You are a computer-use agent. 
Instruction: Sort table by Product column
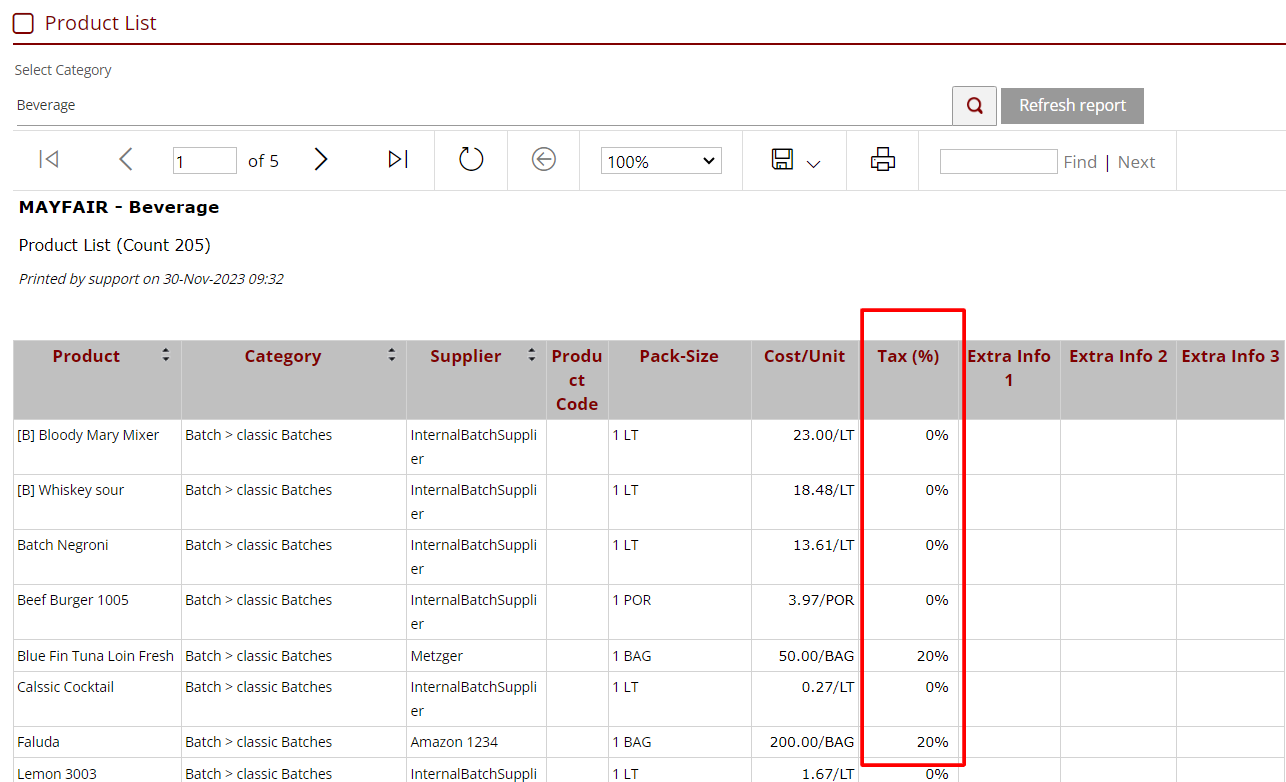(165, 356)
